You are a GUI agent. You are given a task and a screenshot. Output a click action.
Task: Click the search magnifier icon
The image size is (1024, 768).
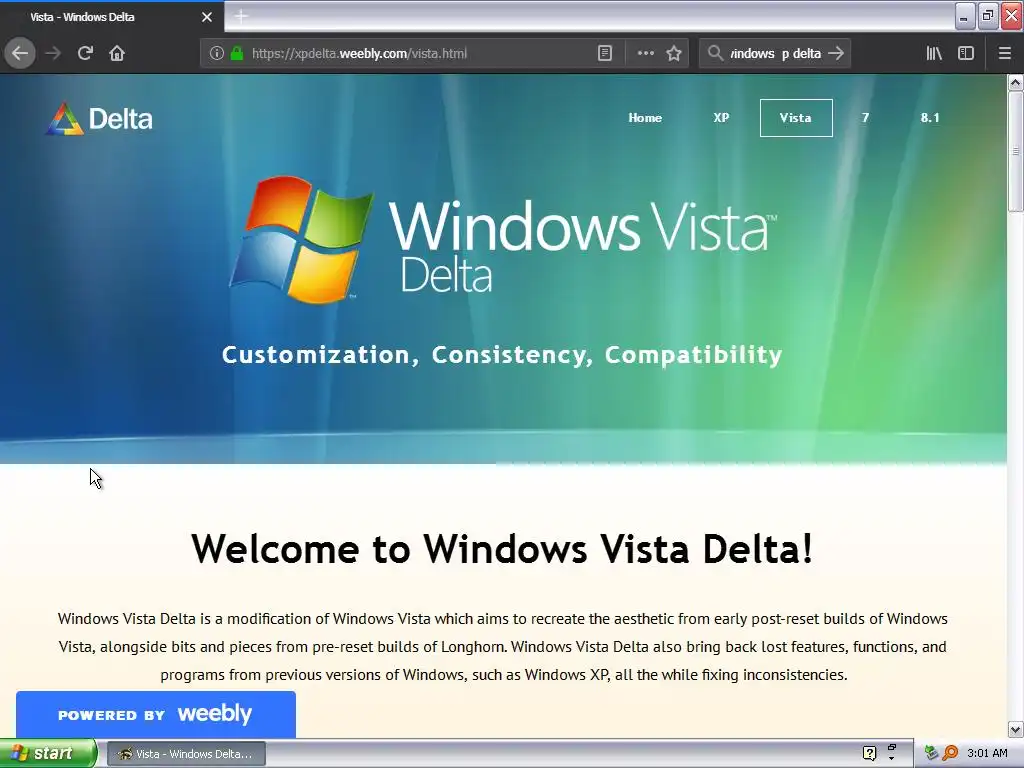(716, 53)
